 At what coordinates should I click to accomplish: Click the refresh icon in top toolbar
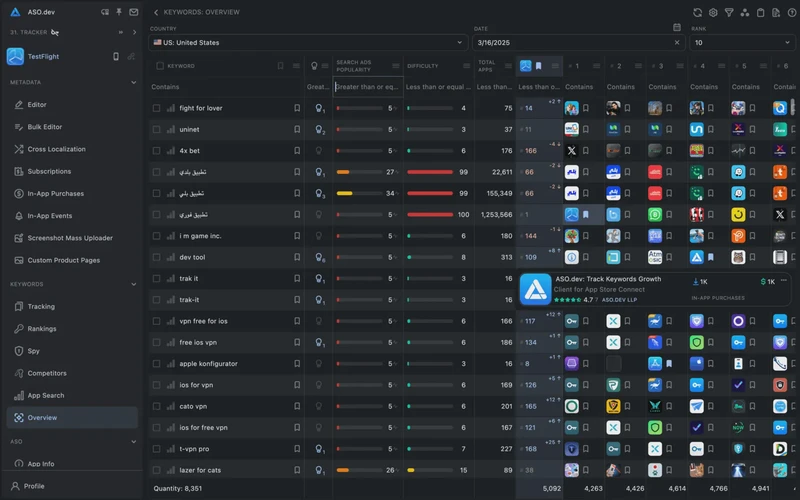[697, 13]
